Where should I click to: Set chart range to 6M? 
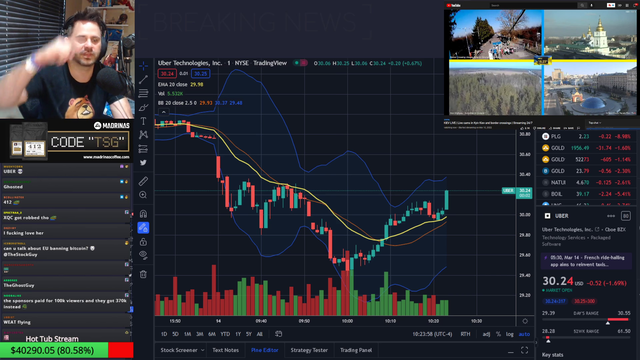211,334
